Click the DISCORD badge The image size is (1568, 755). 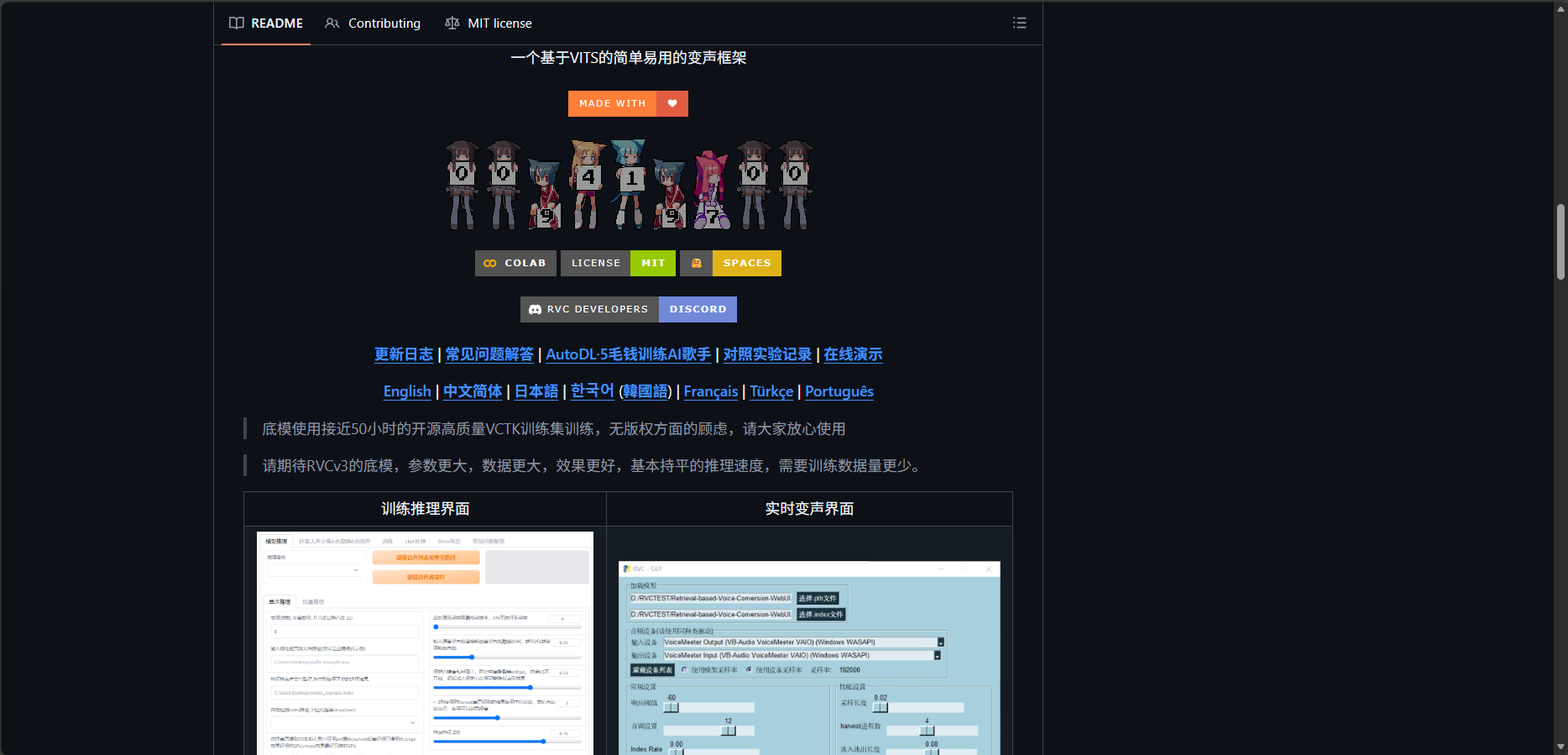click(x=698, y=309)
